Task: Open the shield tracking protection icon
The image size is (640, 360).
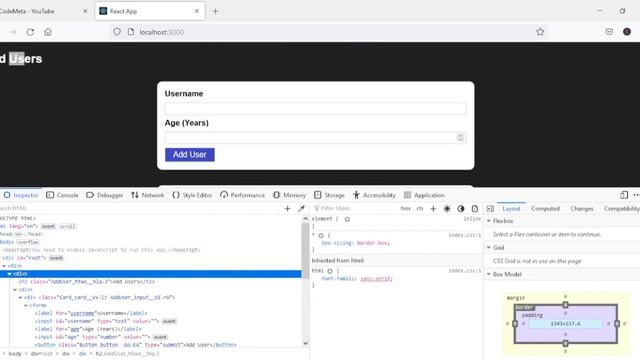Action: click(117, 32)
